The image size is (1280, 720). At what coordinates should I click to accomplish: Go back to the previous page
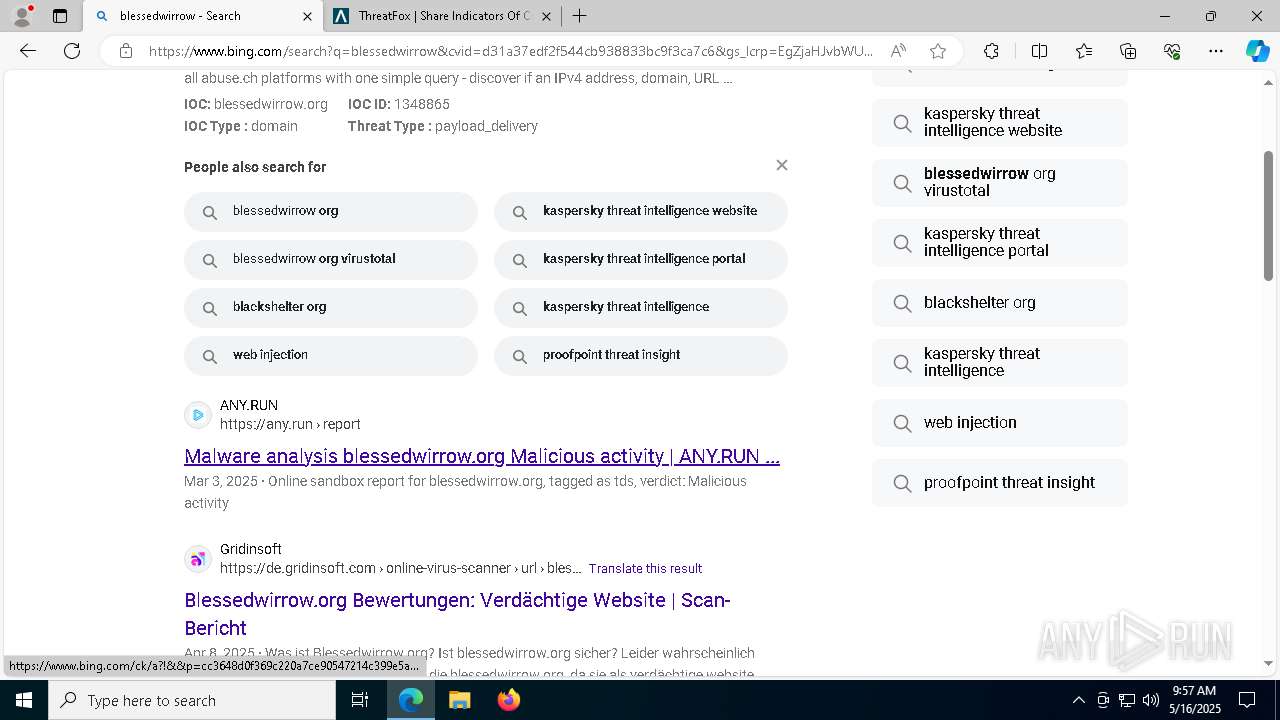(x=28, y=51)
